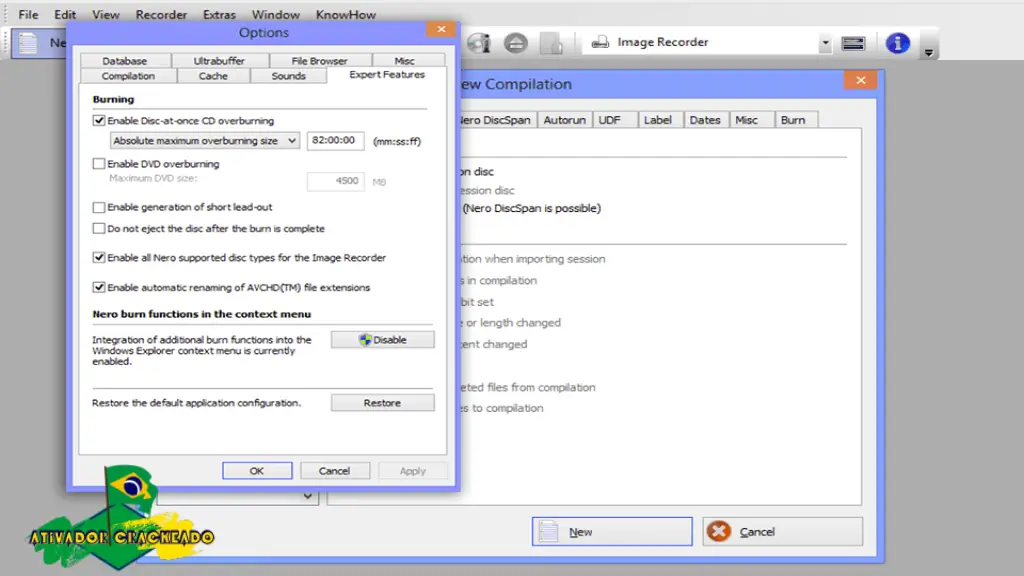
Task: Open the Autorun tab in New Compilation
Action: (x=564, y=120)
